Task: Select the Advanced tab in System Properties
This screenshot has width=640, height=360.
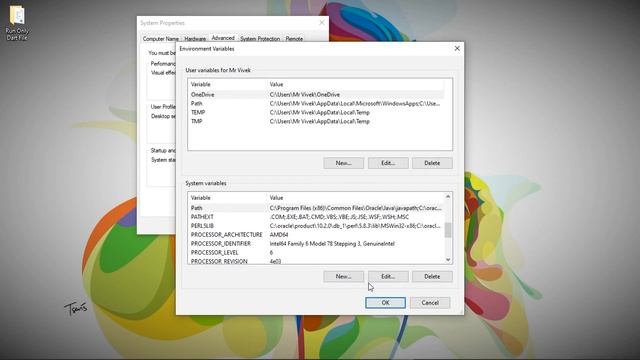Action: [223, 38]
